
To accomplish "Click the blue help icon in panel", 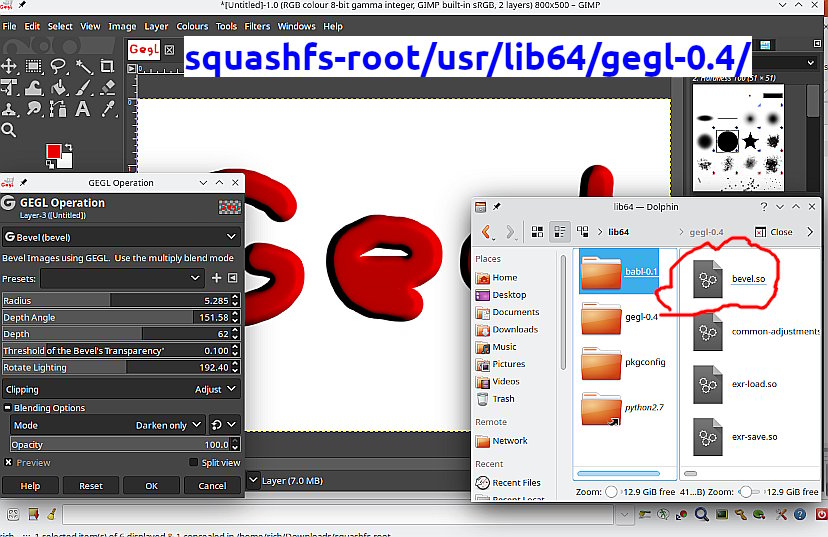I will coord(800,514).
